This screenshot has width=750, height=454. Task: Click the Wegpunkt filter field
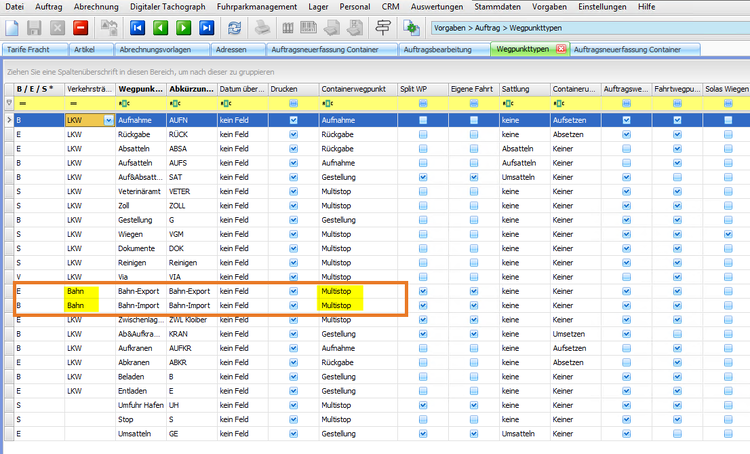pyautogui.click(x=139, y=103)
